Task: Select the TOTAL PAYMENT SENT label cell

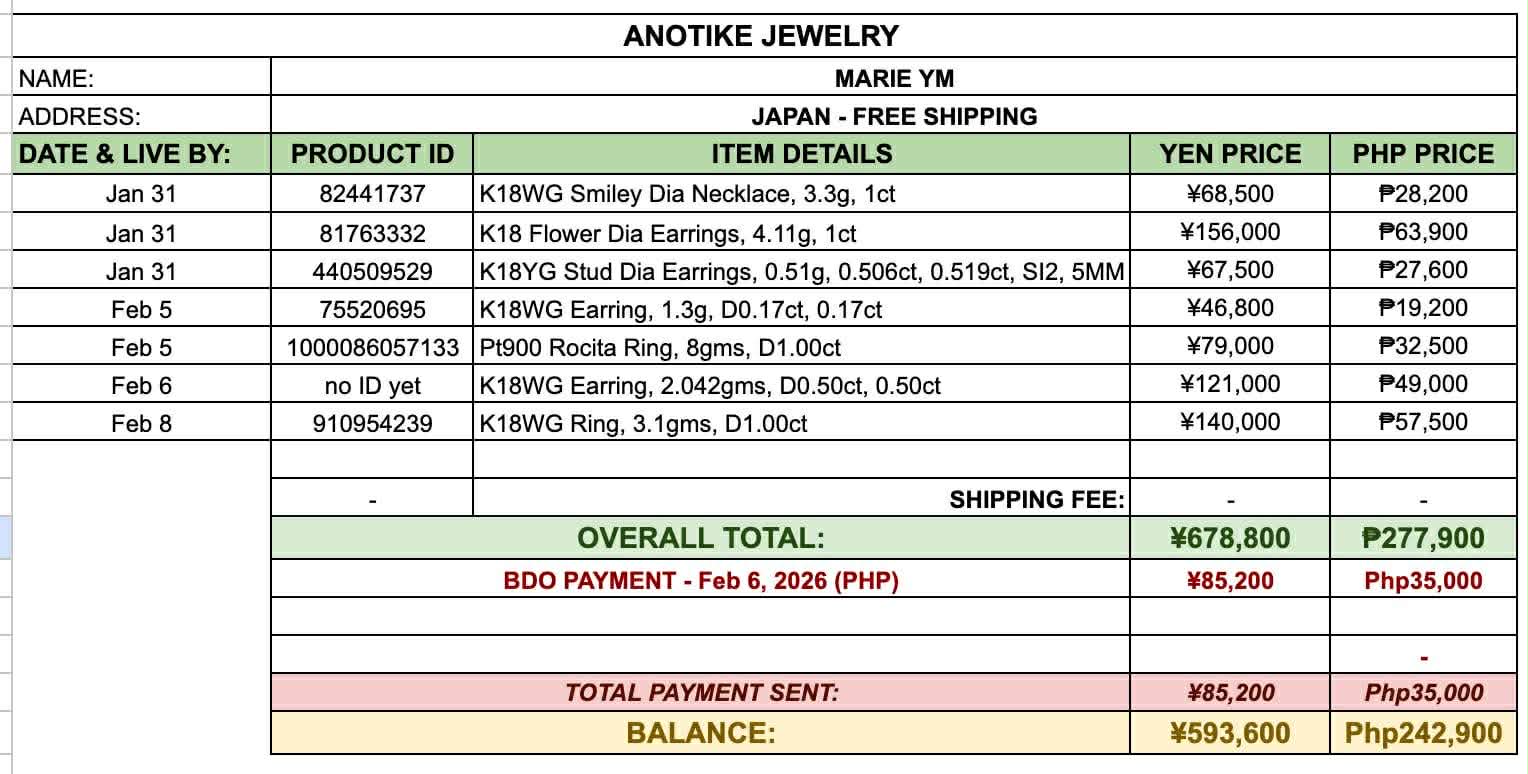Action: [x=701, y=692]
